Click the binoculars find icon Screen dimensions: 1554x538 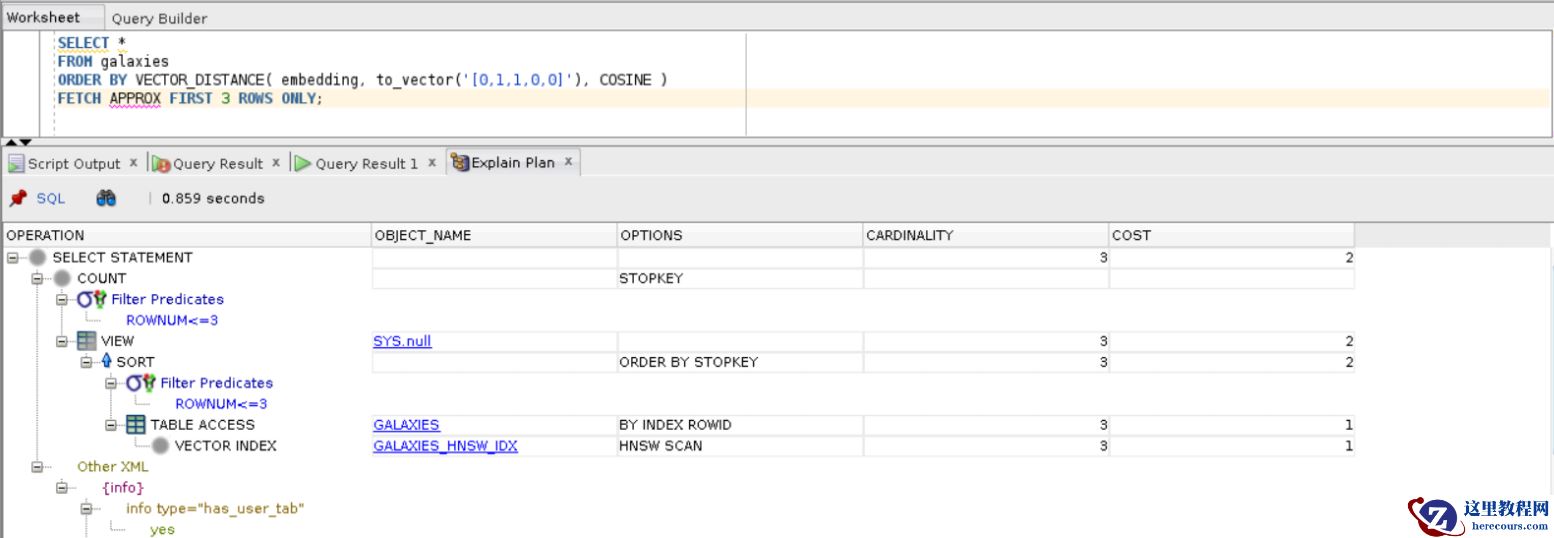tap(106, 198)
